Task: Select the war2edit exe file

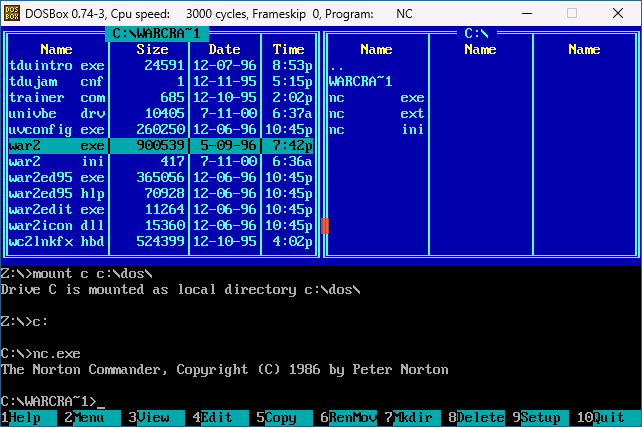Action: 161,209
